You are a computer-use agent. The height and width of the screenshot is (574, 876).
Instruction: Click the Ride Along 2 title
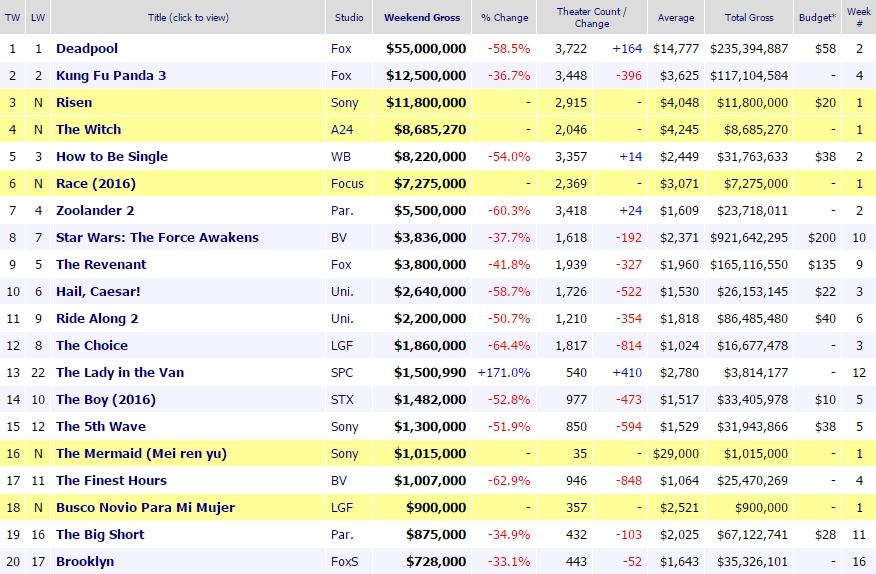point(97,319)
